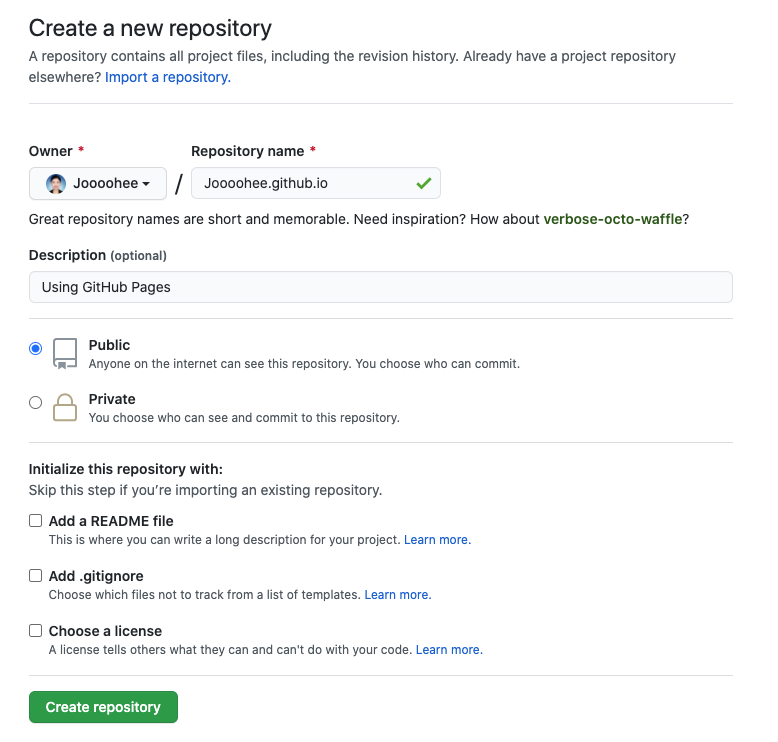Open Learn more link for .gitignore
The height and width of the screenshot is (742, 778).
click(398, 595)
